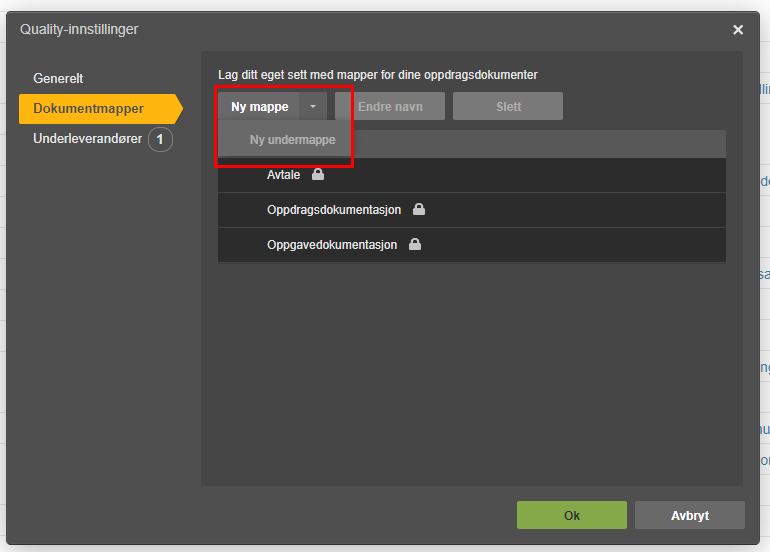Click the Slett button

coord(508,107)
